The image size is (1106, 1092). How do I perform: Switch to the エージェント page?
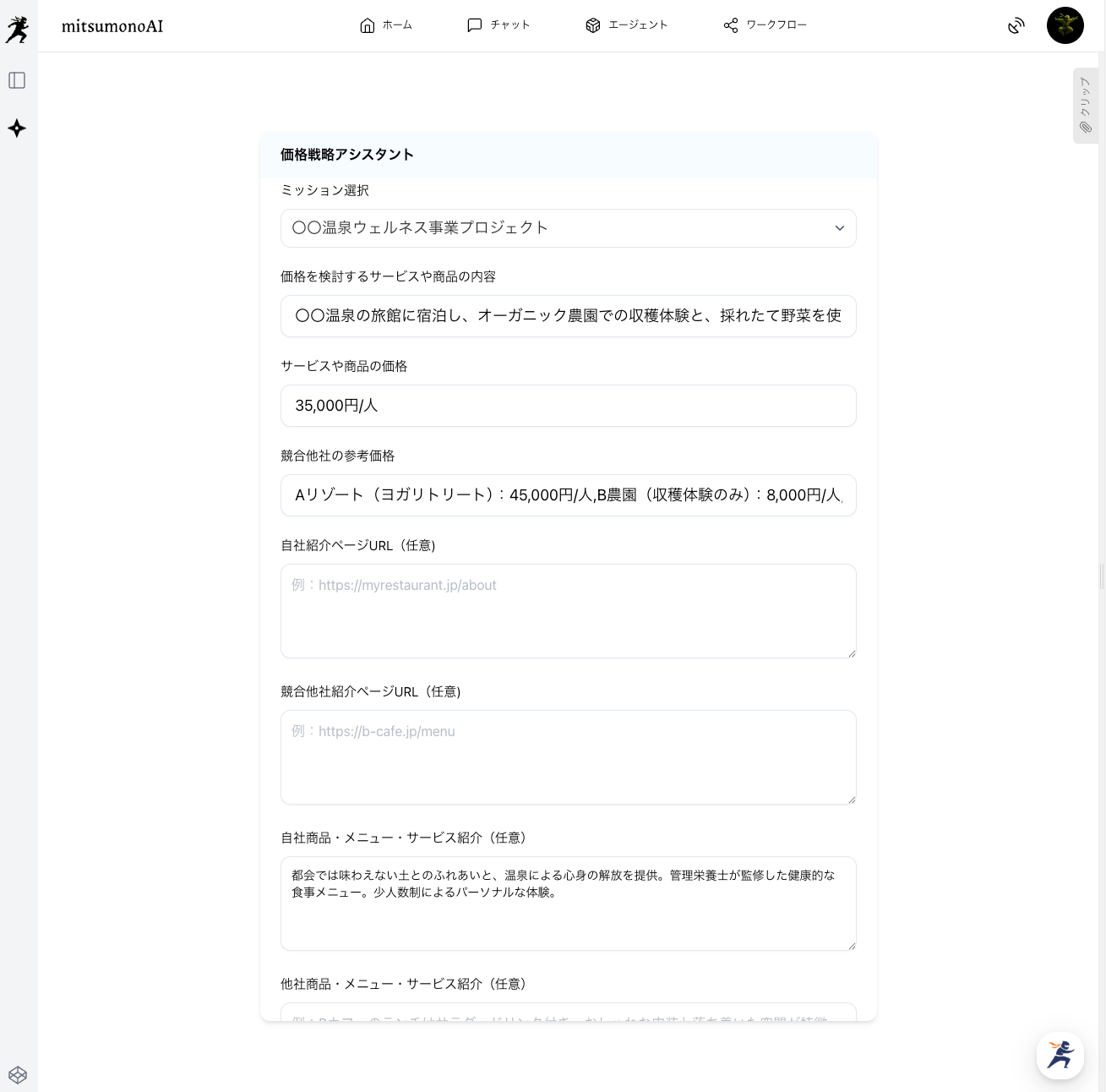pyautogui.click(x=626, y=25)
